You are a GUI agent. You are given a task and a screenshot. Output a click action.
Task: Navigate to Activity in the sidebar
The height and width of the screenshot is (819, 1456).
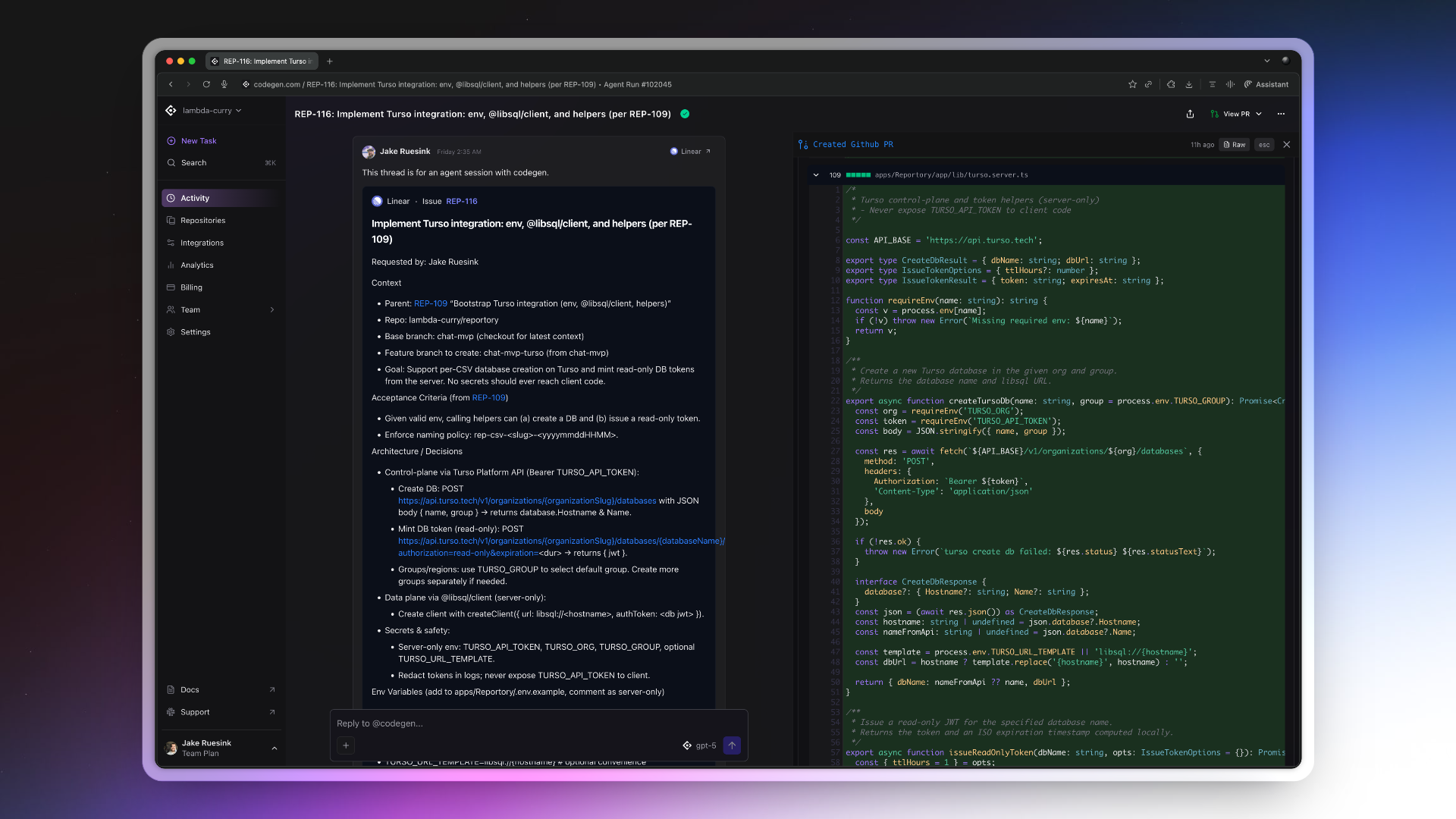point(195,197)
